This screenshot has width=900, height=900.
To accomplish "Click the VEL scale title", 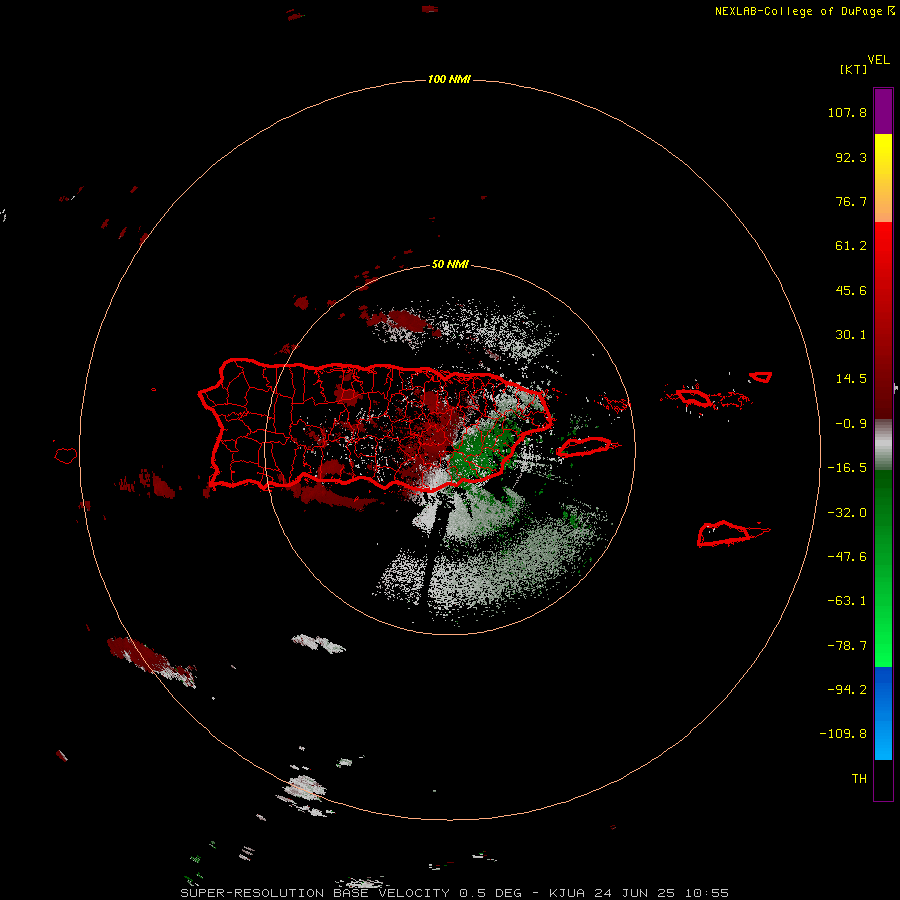I will [x=878, y=60].
